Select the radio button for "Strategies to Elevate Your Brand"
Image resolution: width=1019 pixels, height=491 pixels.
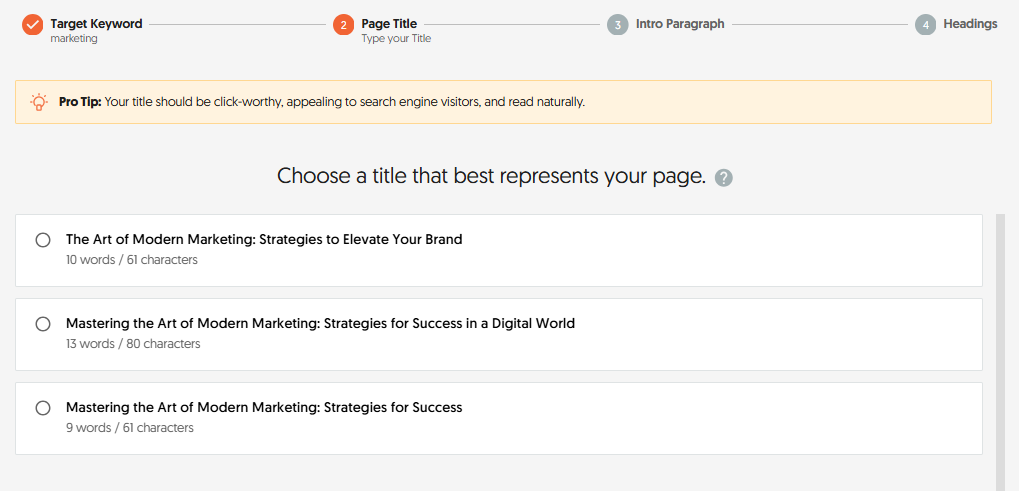pyautogui.click(x=43, y=240)
